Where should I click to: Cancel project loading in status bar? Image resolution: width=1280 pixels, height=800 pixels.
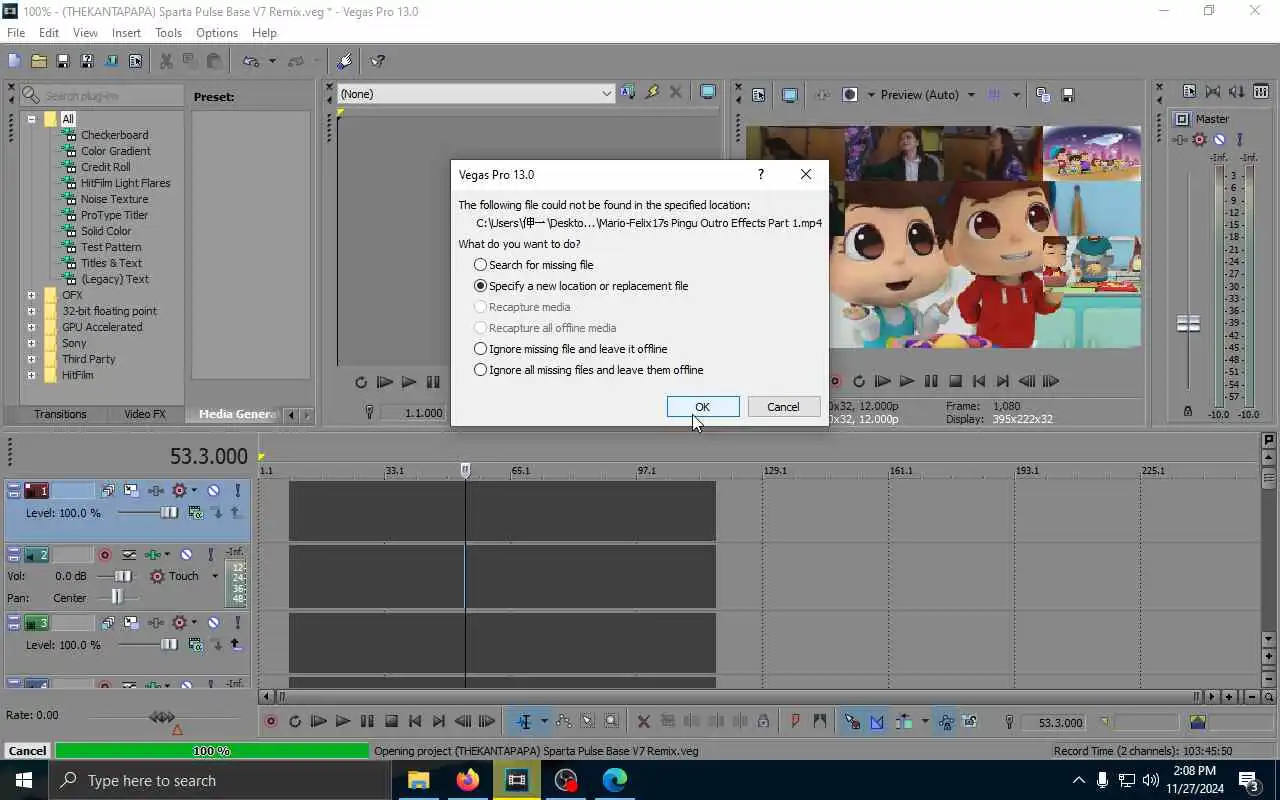click(27, 751)
